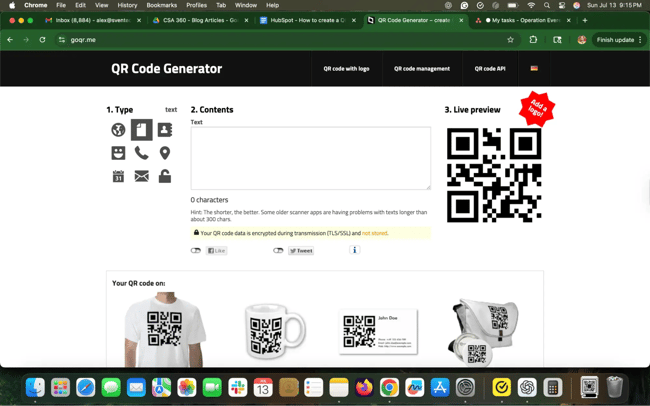Open Firefox from the dock

(364, 388)
